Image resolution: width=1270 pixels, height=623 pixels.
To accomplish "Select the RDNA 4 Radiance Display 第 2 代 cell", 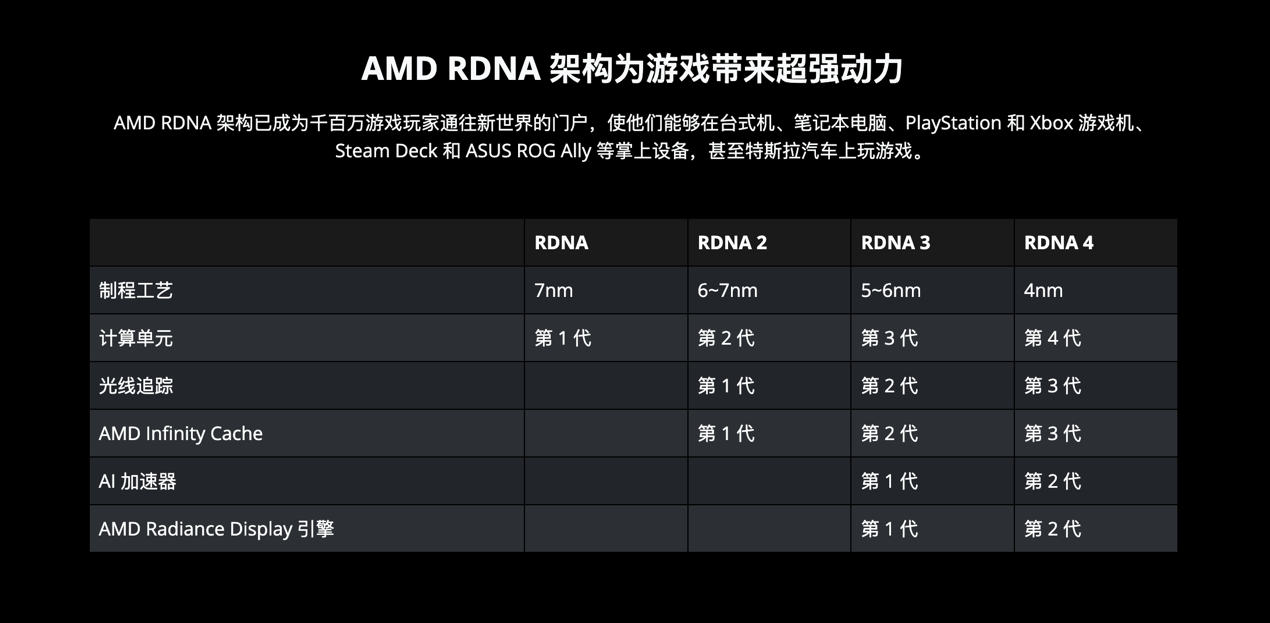I will (x=1052, y=529).
